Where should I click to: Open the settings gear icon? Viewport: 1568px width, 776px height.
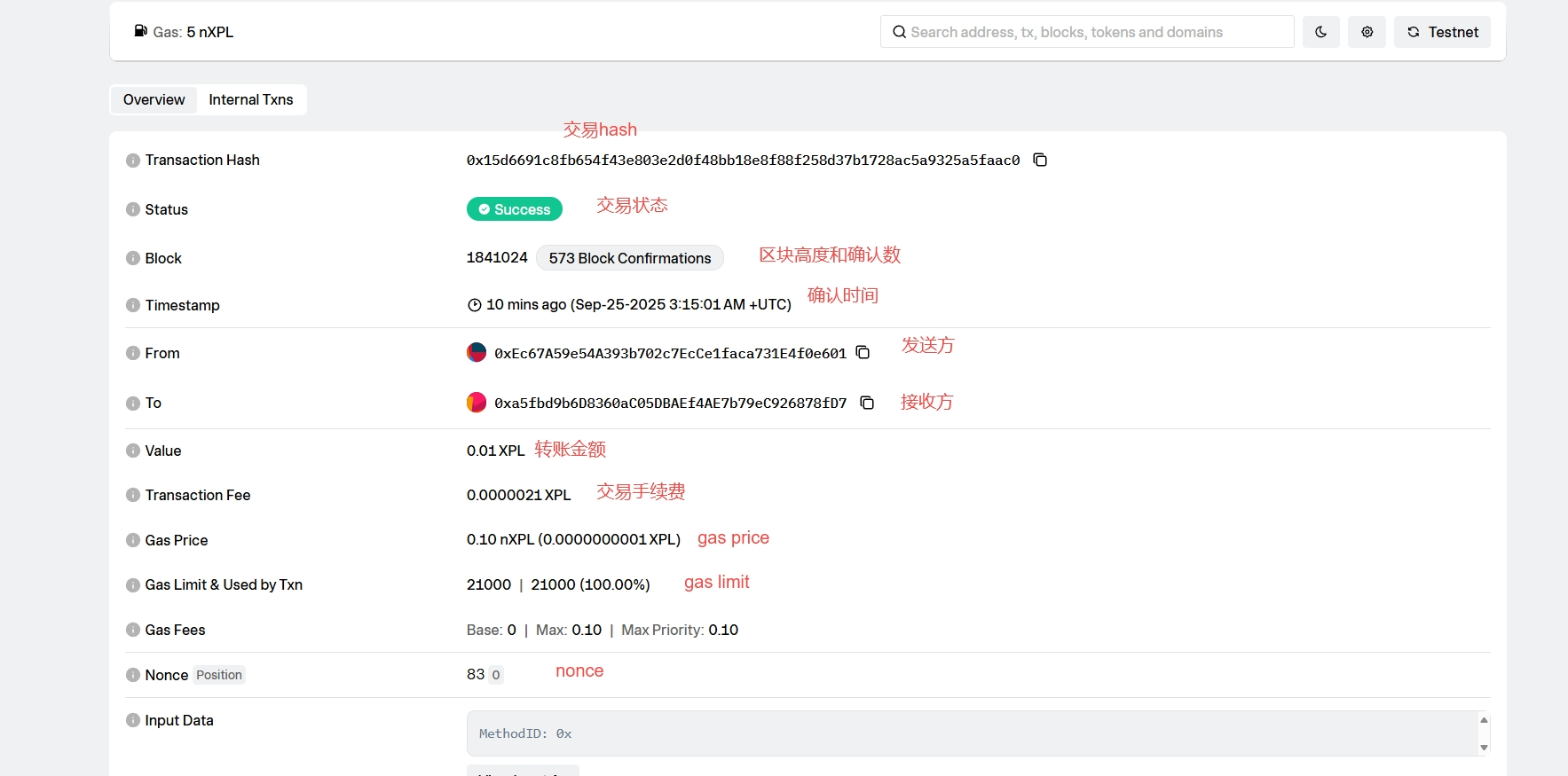tap(1367, 32)
